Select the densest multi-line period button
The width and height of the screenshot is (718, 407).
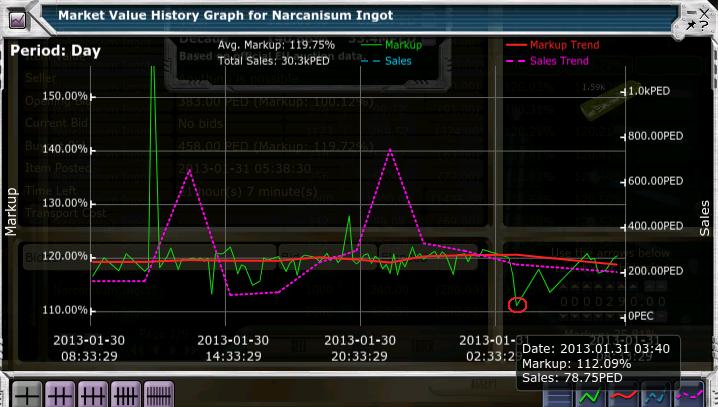(160, 394)
